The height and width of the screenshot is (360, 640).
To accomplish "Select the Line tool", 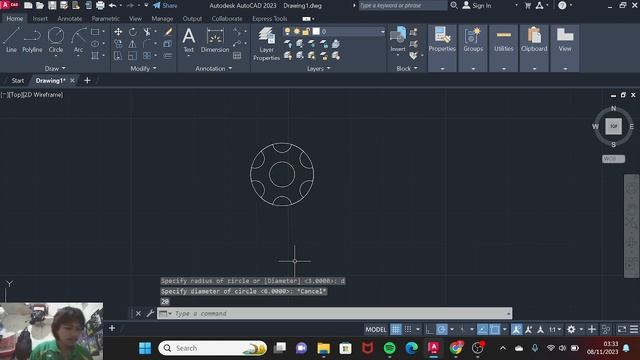I will (x=11, y=40).
